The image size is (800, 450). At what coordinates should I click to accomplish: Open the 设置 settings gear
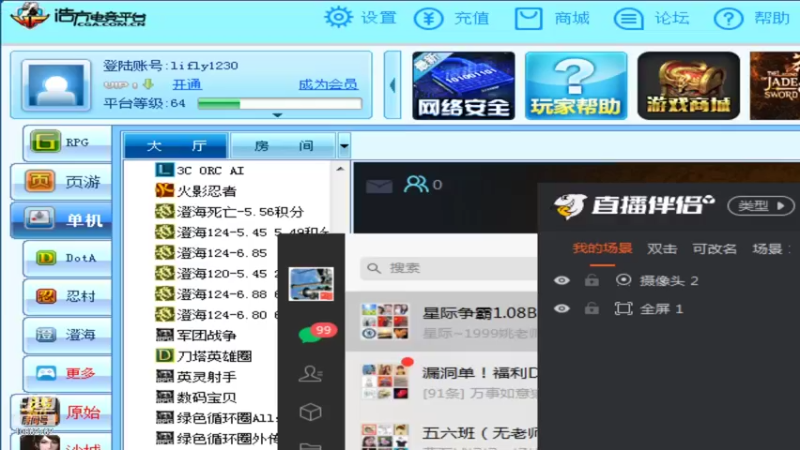click(x=338, y=18)
